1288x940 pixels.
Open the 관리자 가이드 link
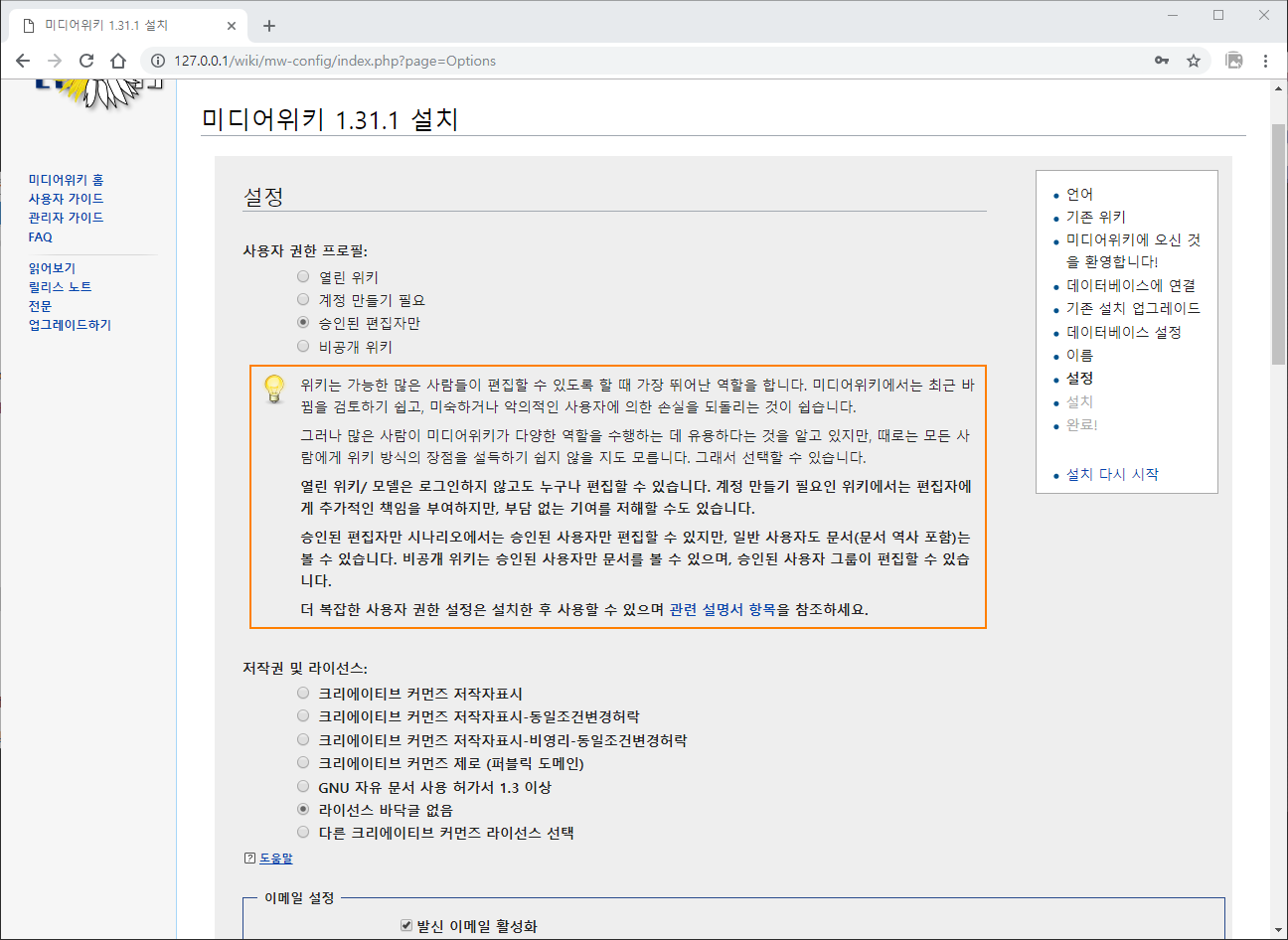[x=66, y=218]
